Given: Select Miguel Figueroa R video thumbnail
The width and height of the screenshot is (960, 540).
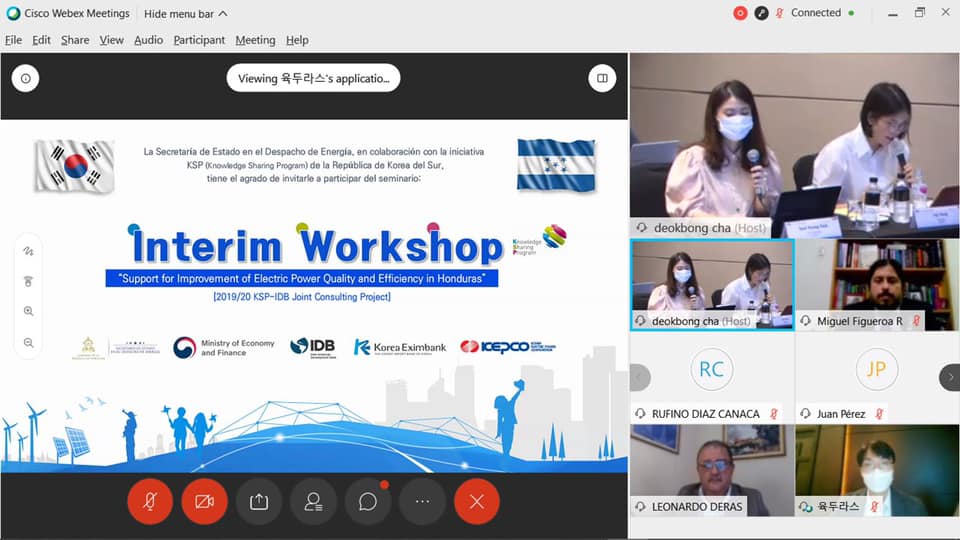Looking at the screenshot, I should [x=877, y=285].
